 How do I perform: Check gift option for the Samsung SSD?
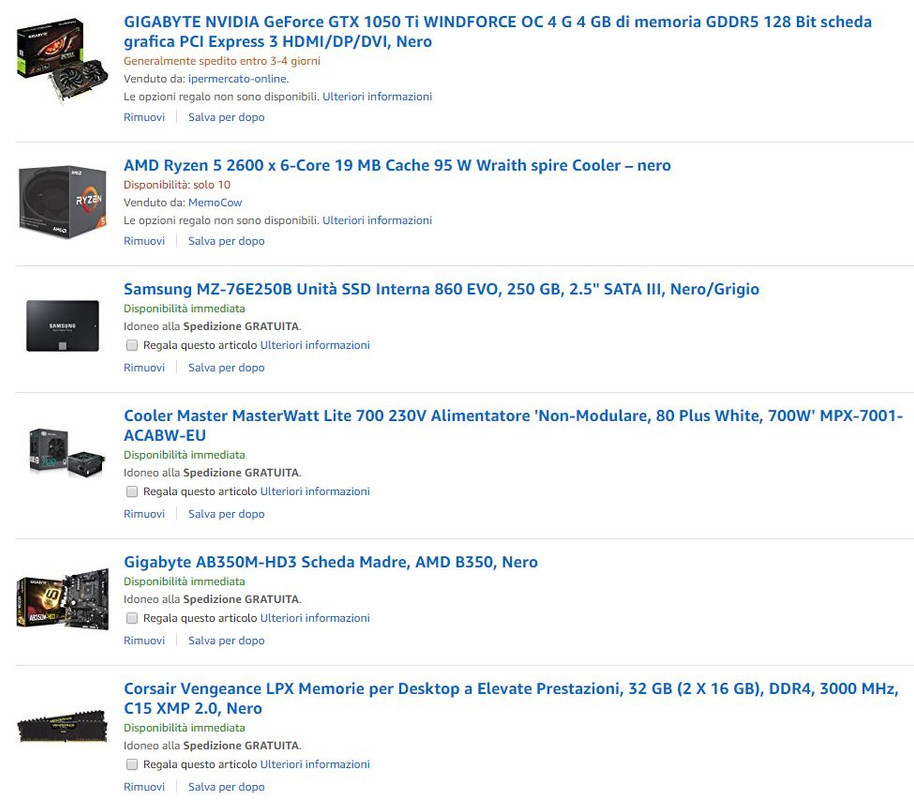tap(132, 345)
